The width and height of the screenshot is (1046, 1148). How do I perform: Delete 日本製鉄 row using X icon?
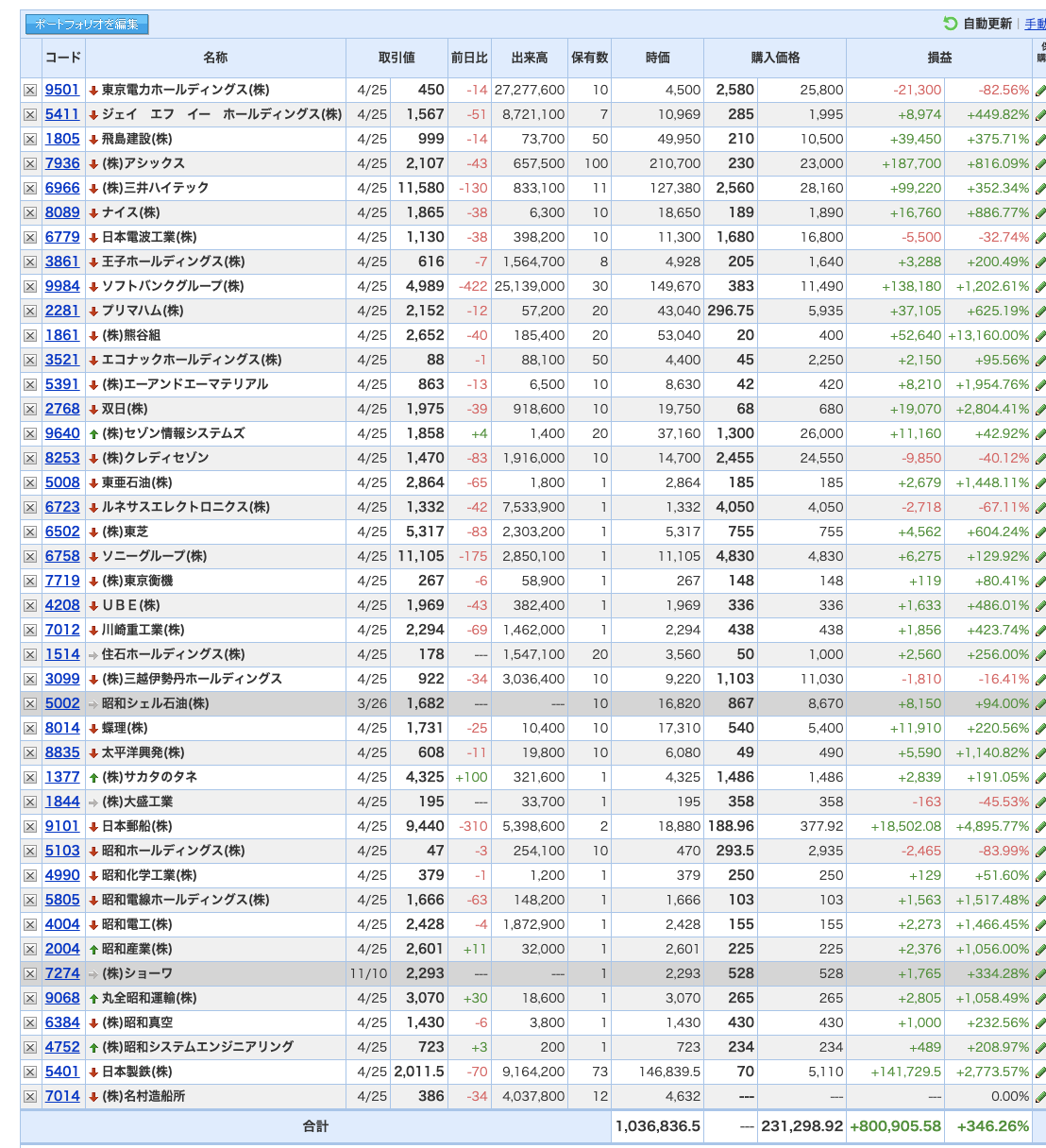coord(30,1072)
